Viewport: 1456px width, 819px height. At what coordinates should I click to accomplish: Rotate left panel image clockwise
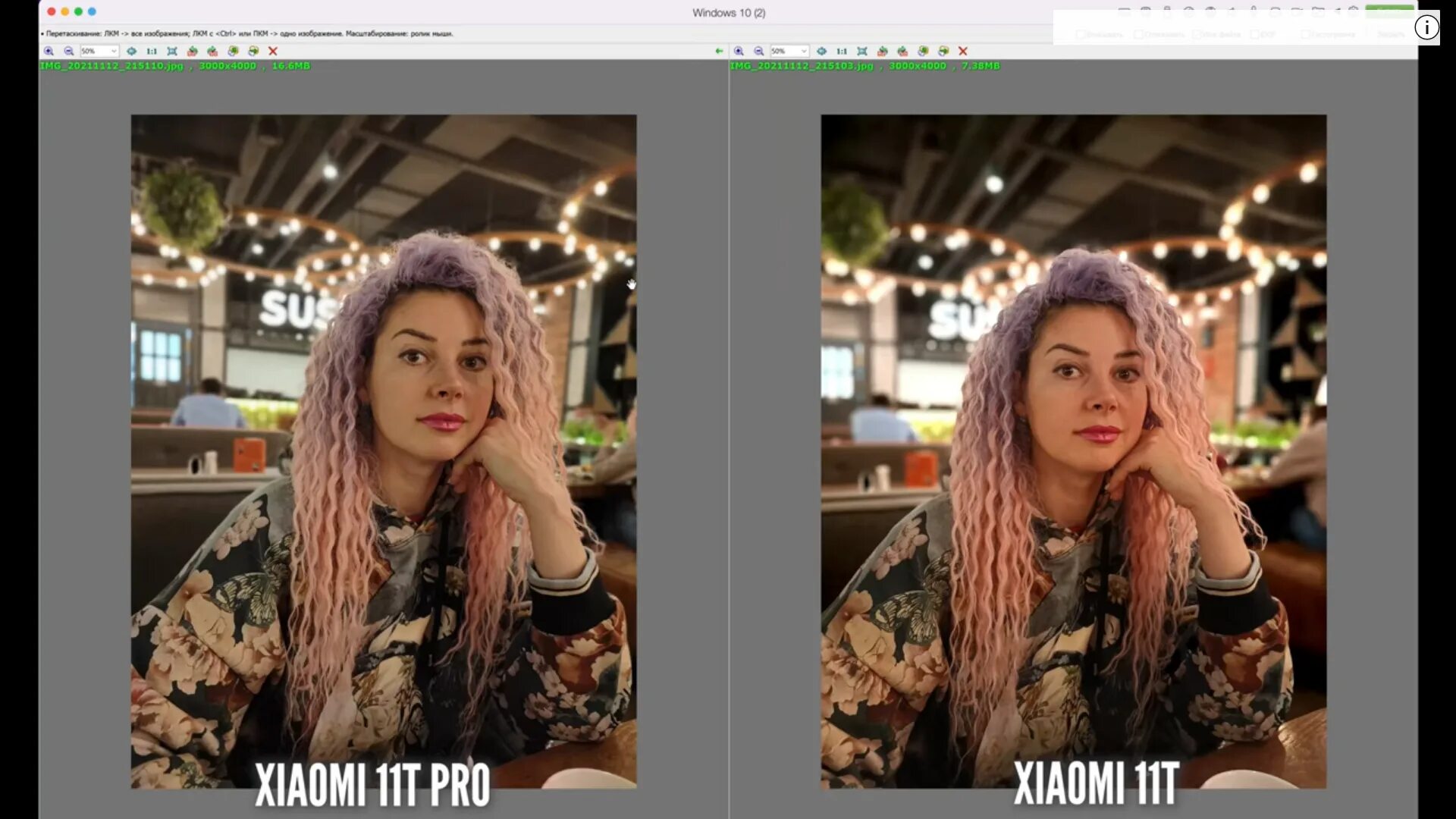coord(212,51)
